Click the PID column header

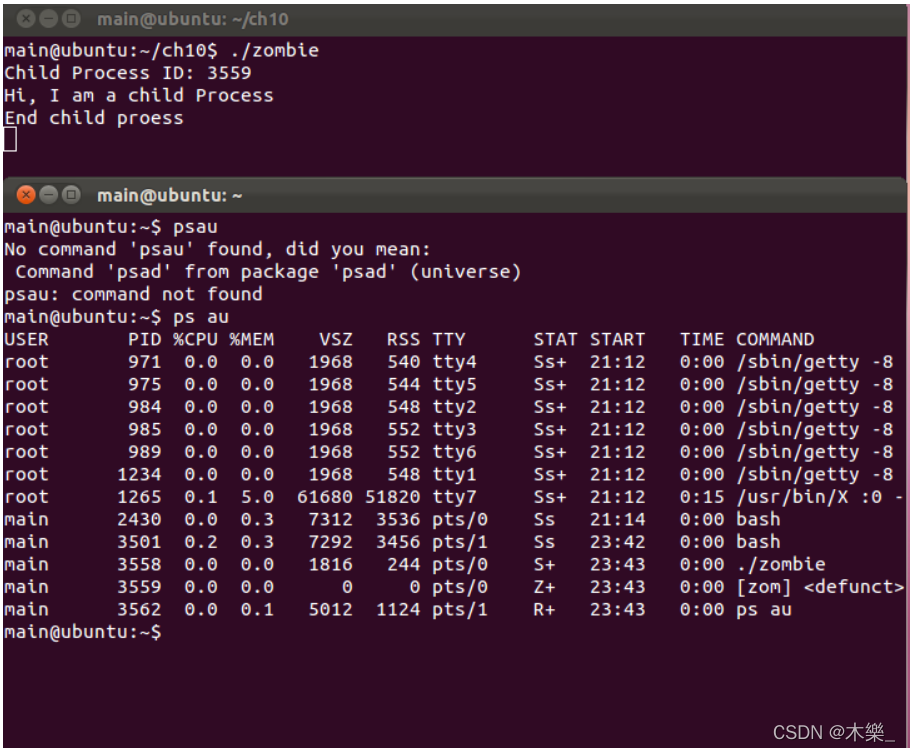click(144, 339)
